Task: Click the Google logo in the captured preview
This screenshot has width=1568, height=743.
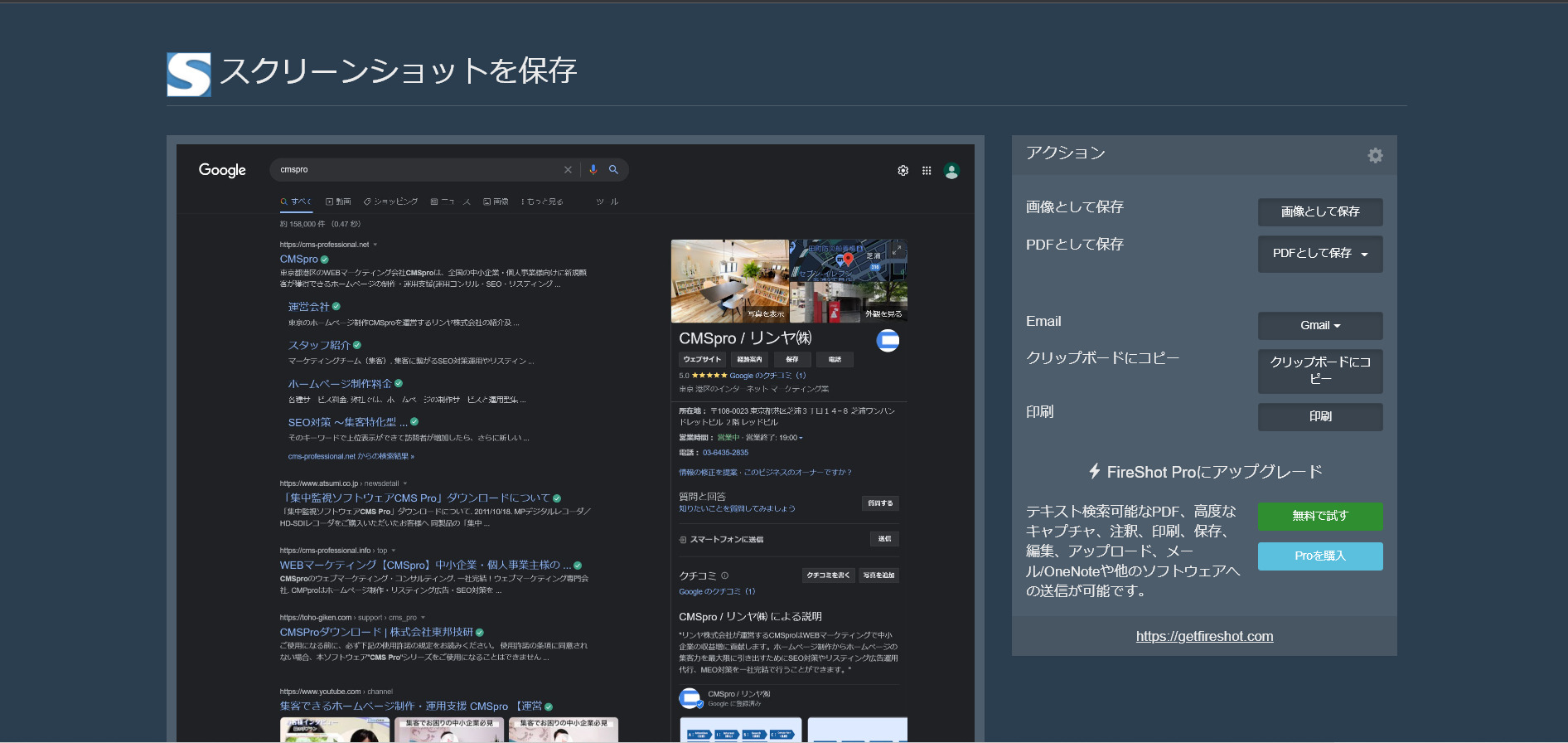Action: tap(222, 170)
